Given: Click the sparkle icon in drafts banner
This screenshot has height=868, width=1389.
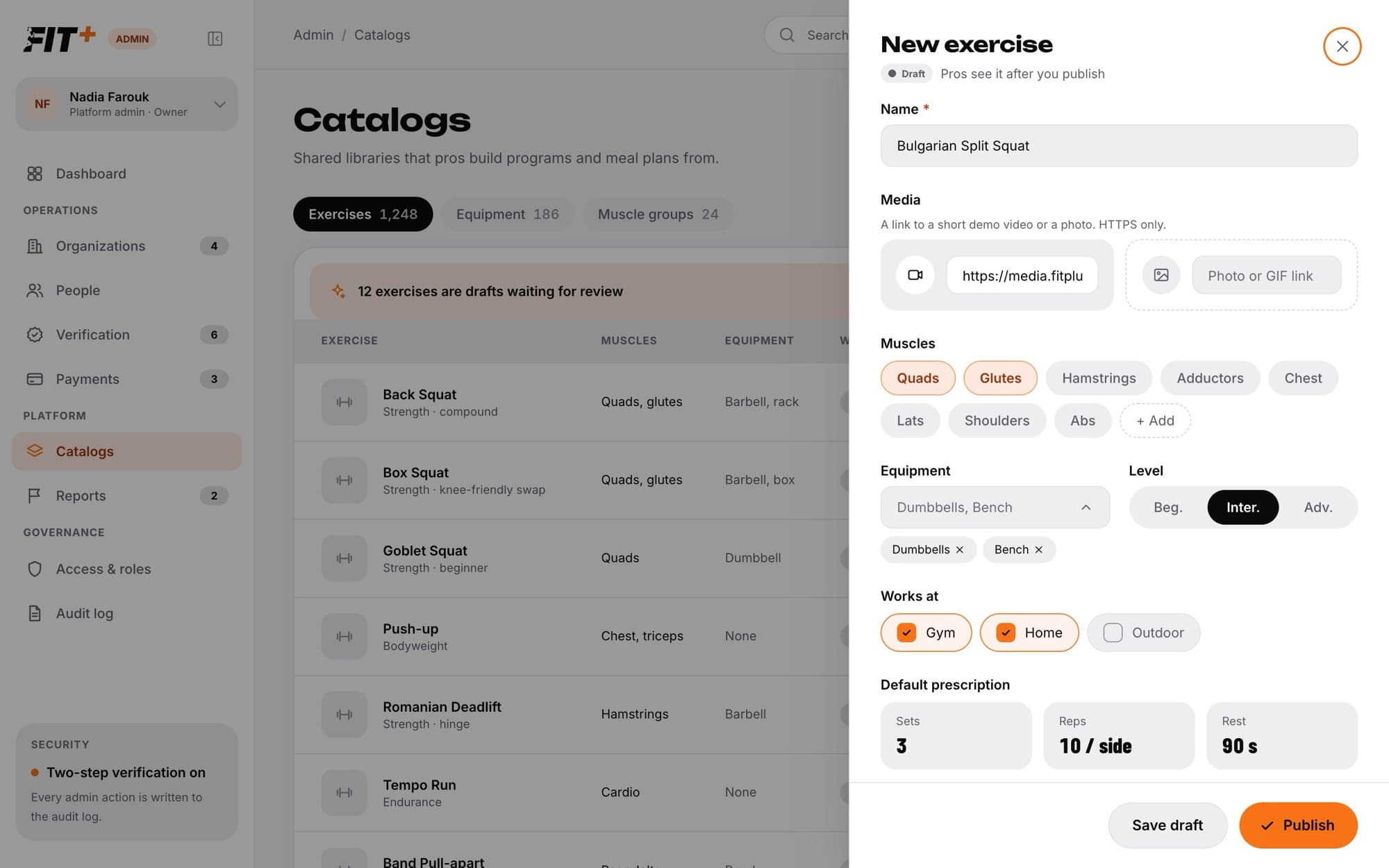Looking at the screenshot, I should click(338, 291).
